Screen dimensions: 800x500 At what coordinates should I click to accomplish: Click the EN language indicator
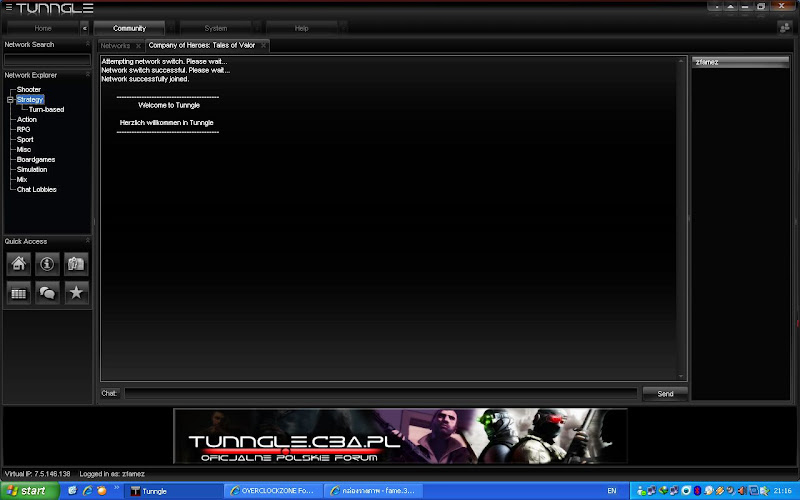(x=611, y=491)
